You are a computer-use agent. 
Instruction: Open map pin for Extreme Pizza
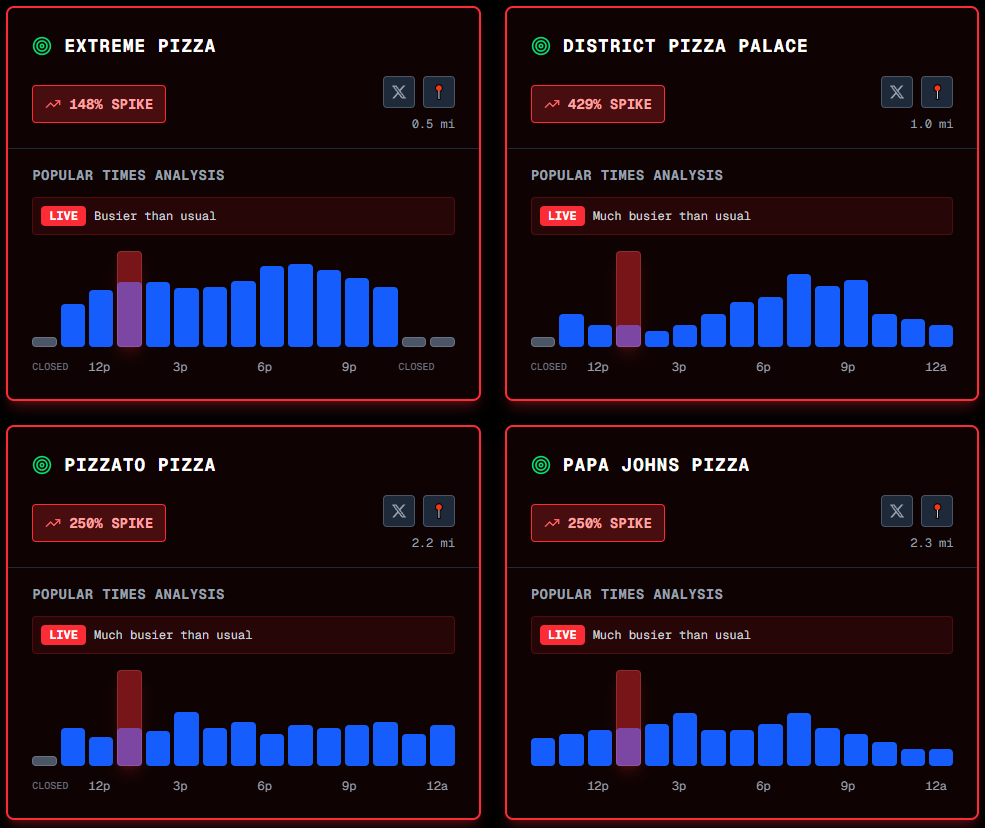pyautogui.click(x=439, y=92)
